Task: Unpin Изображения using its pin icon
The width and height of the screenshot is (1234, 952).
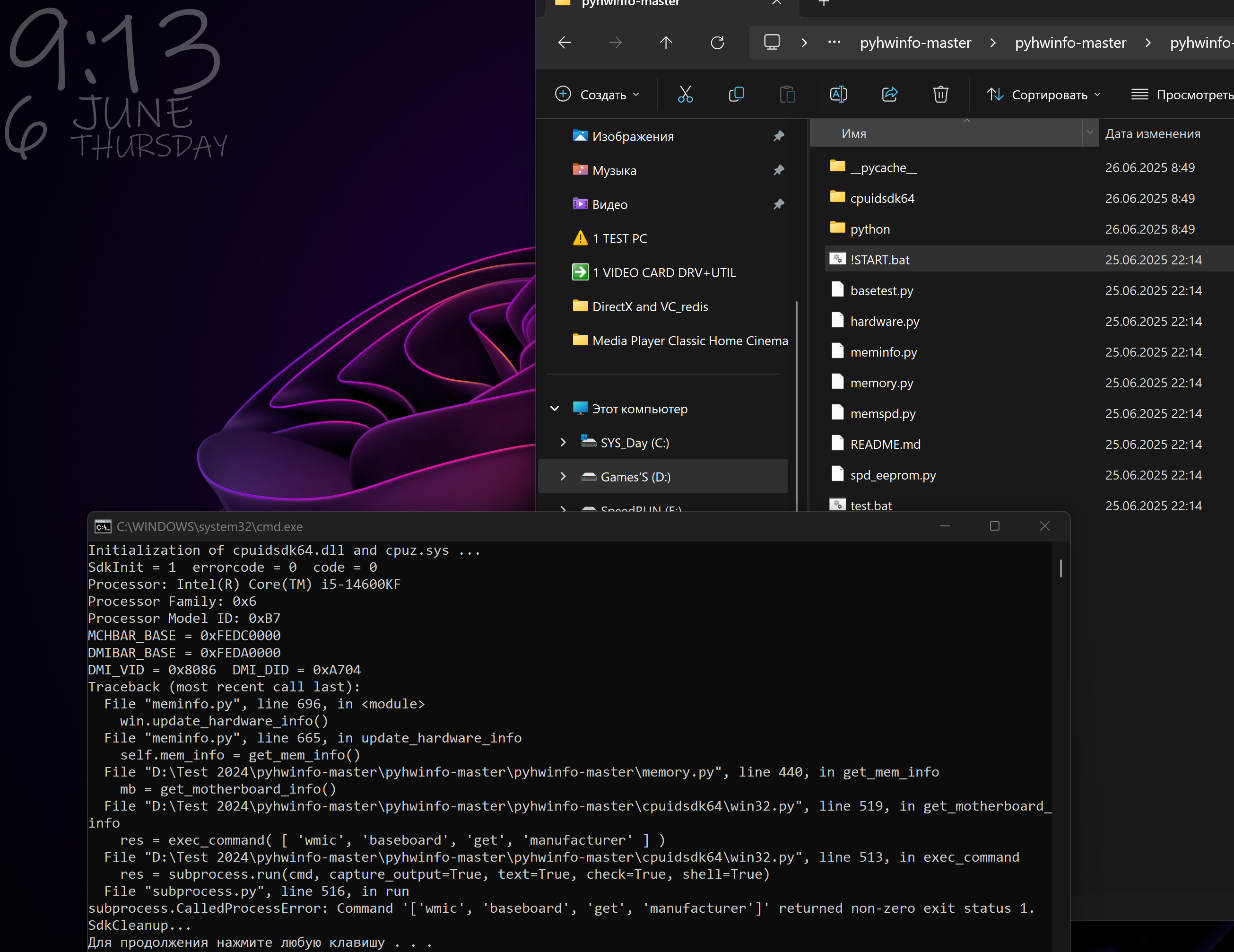Action: (x=779, y=136)
